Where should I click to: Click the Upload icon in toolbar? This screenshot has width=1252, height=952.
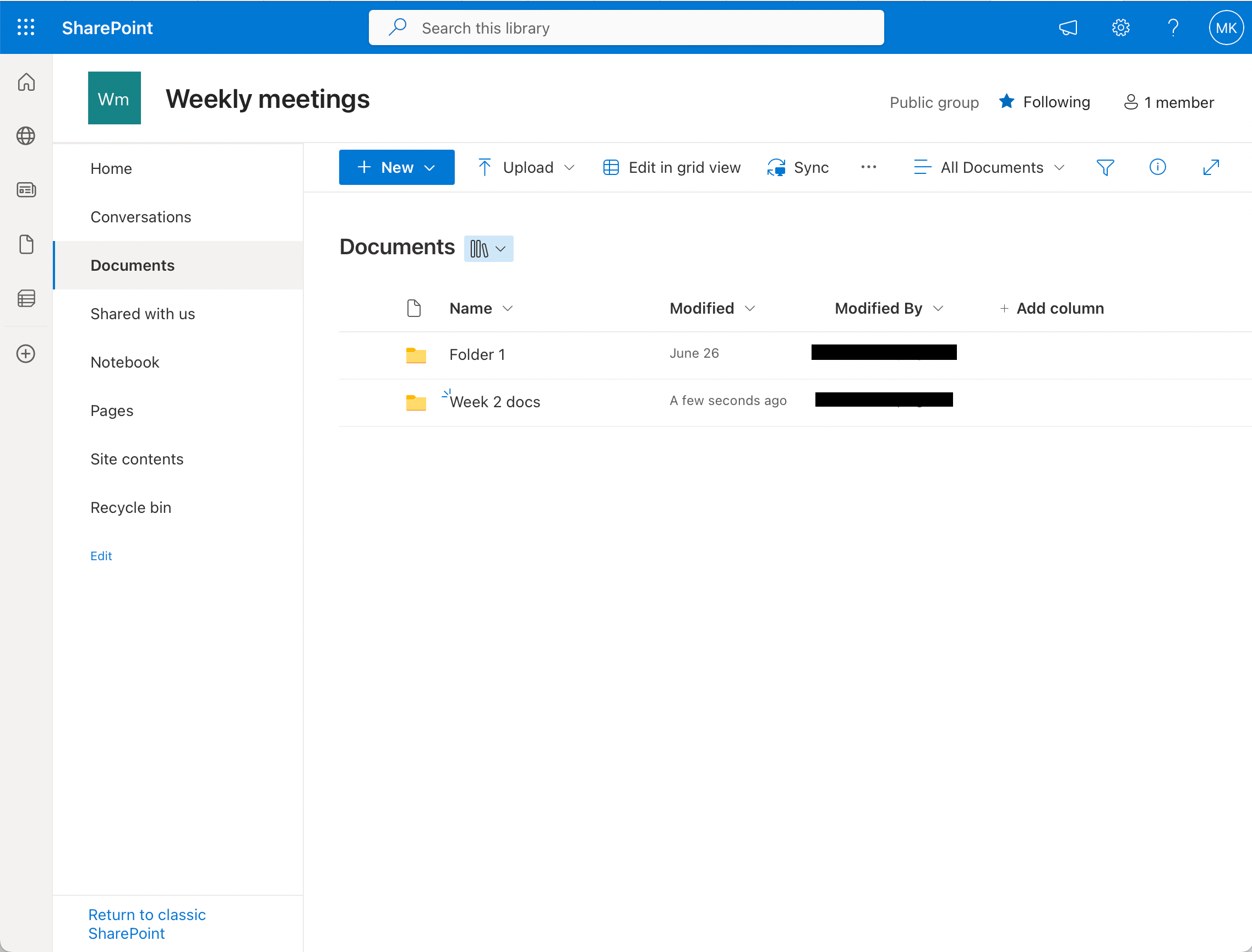coord(485,167)
